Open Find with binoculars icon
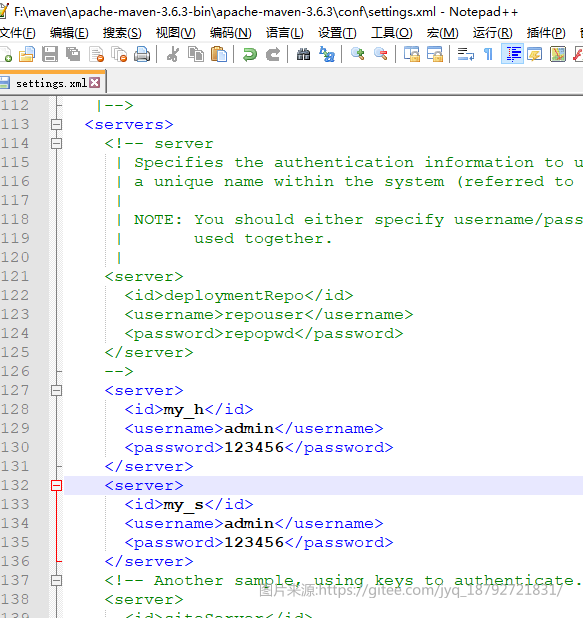583x618 pixels. 304,54
